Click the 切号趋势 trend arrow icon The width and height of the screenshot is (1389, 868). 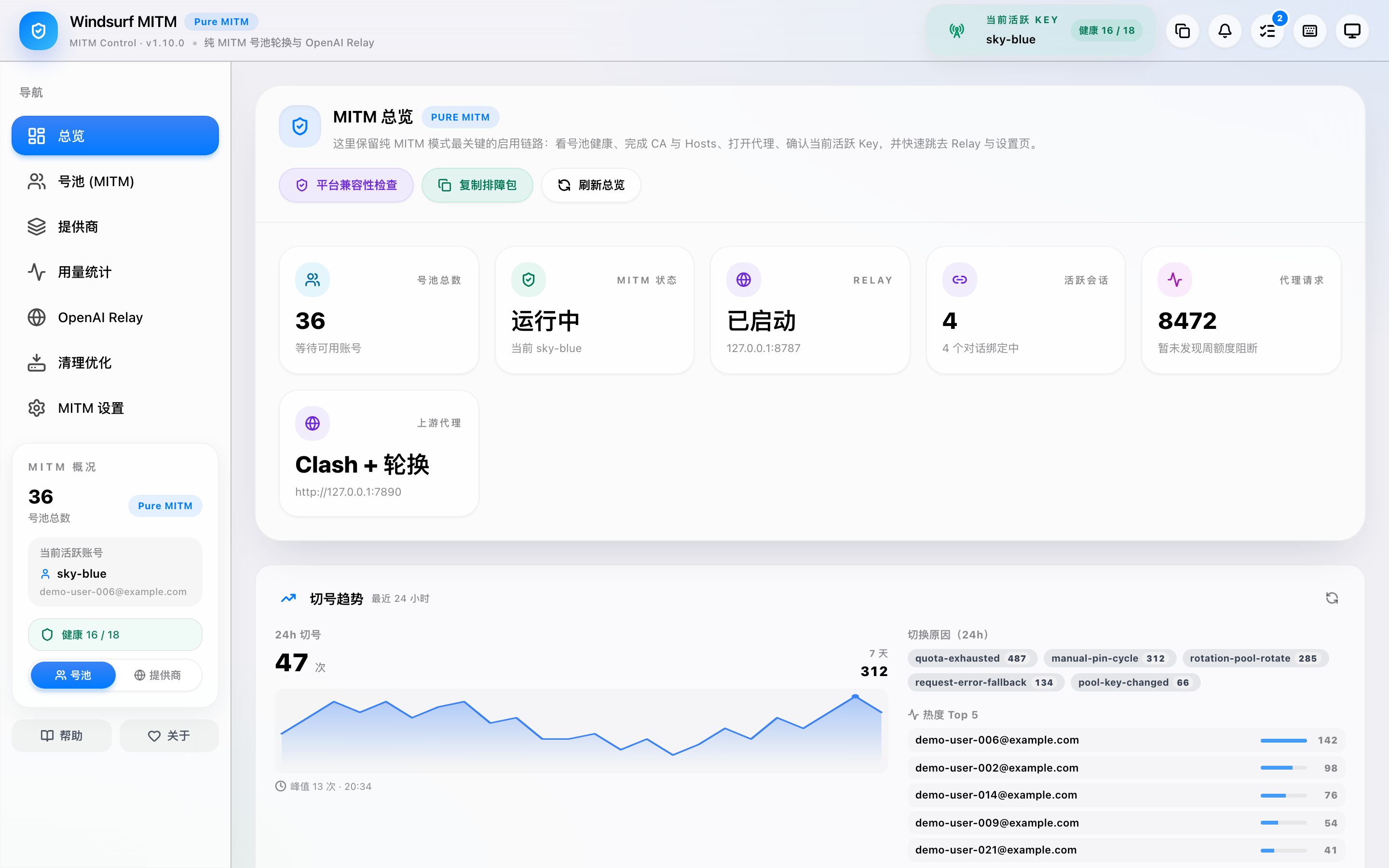coord(288,598)
